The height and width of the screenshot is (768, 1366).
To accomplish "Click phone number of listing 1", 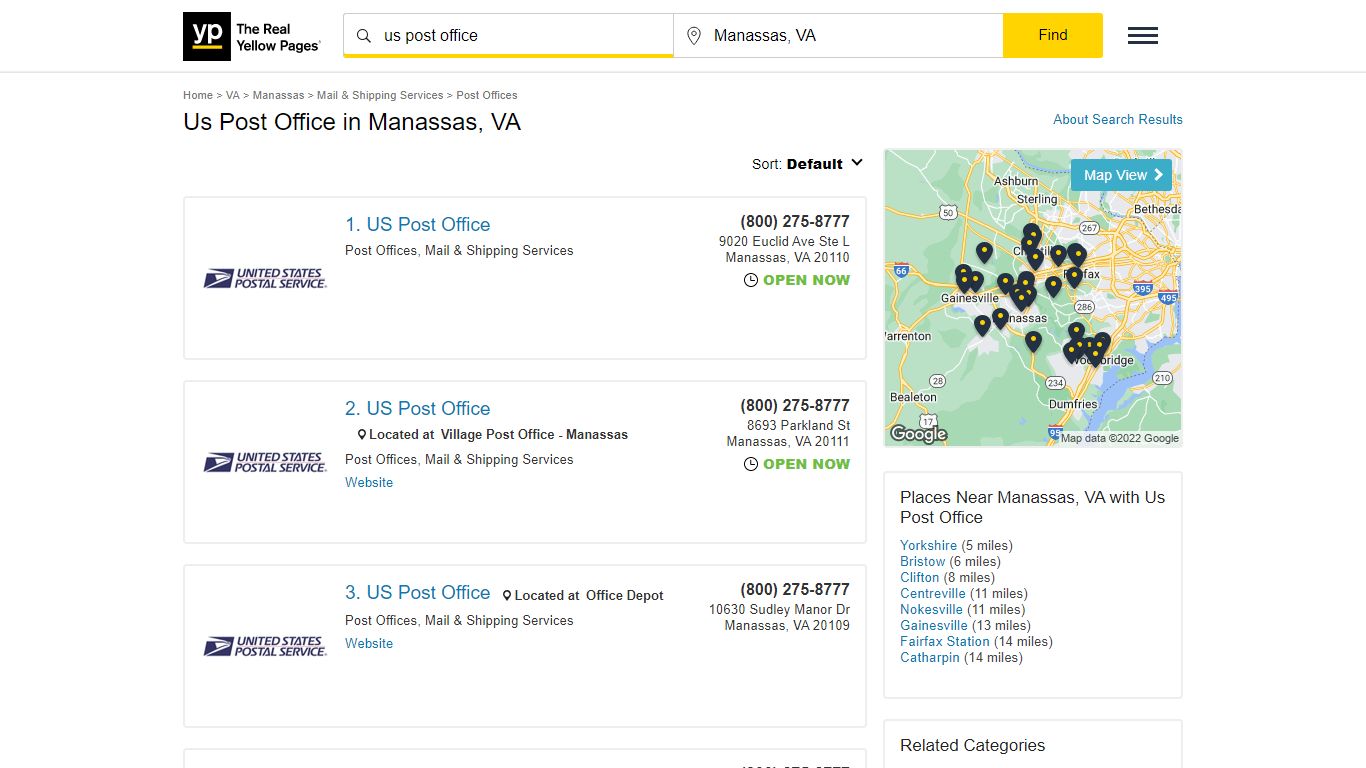I will (795, 221).
